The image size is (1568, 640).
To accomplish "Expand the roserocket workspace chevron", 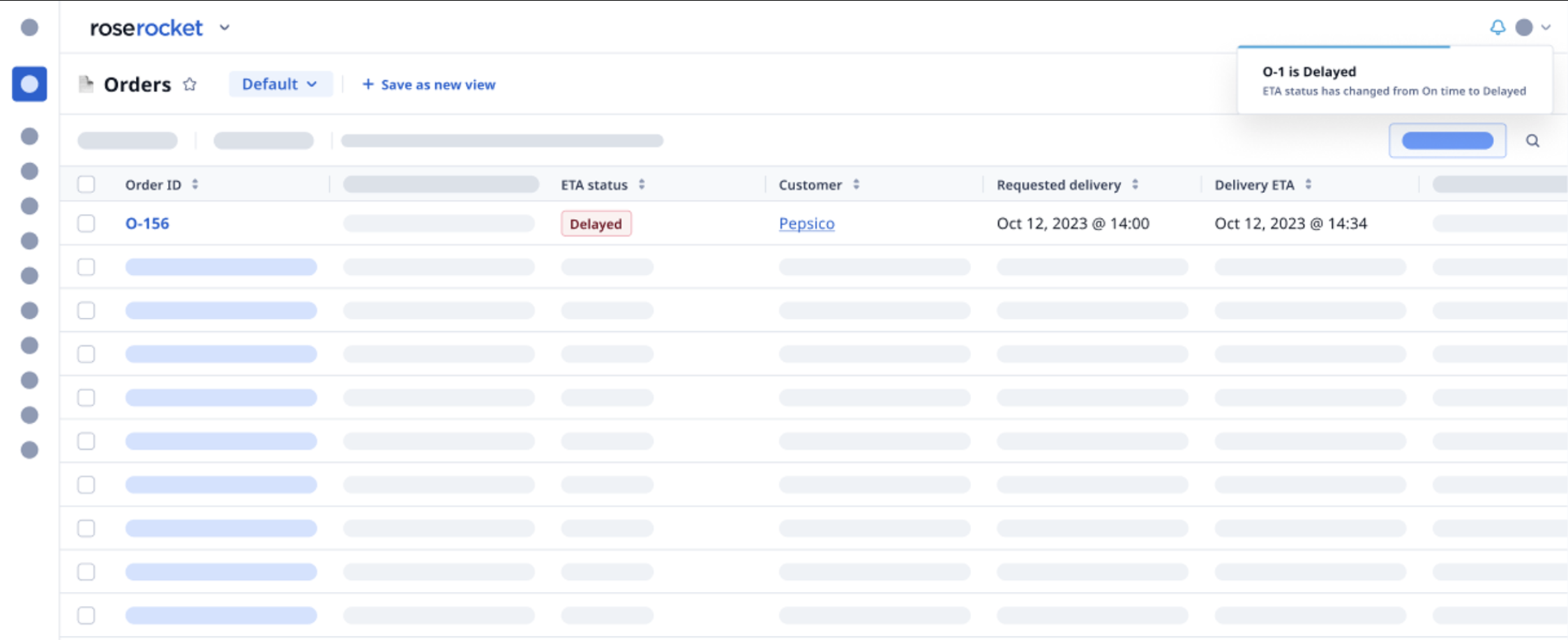I will [224, 29].
